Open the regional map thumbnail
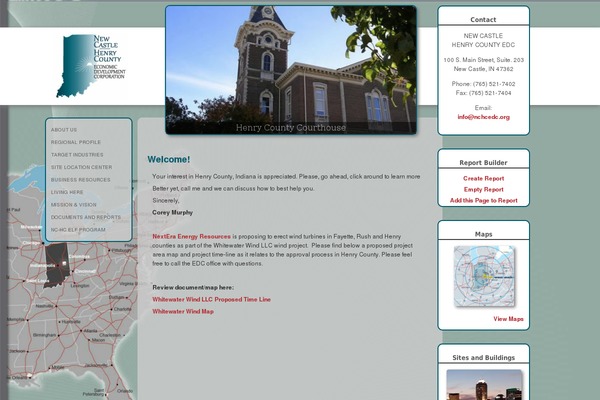 (x=484, y=276)
